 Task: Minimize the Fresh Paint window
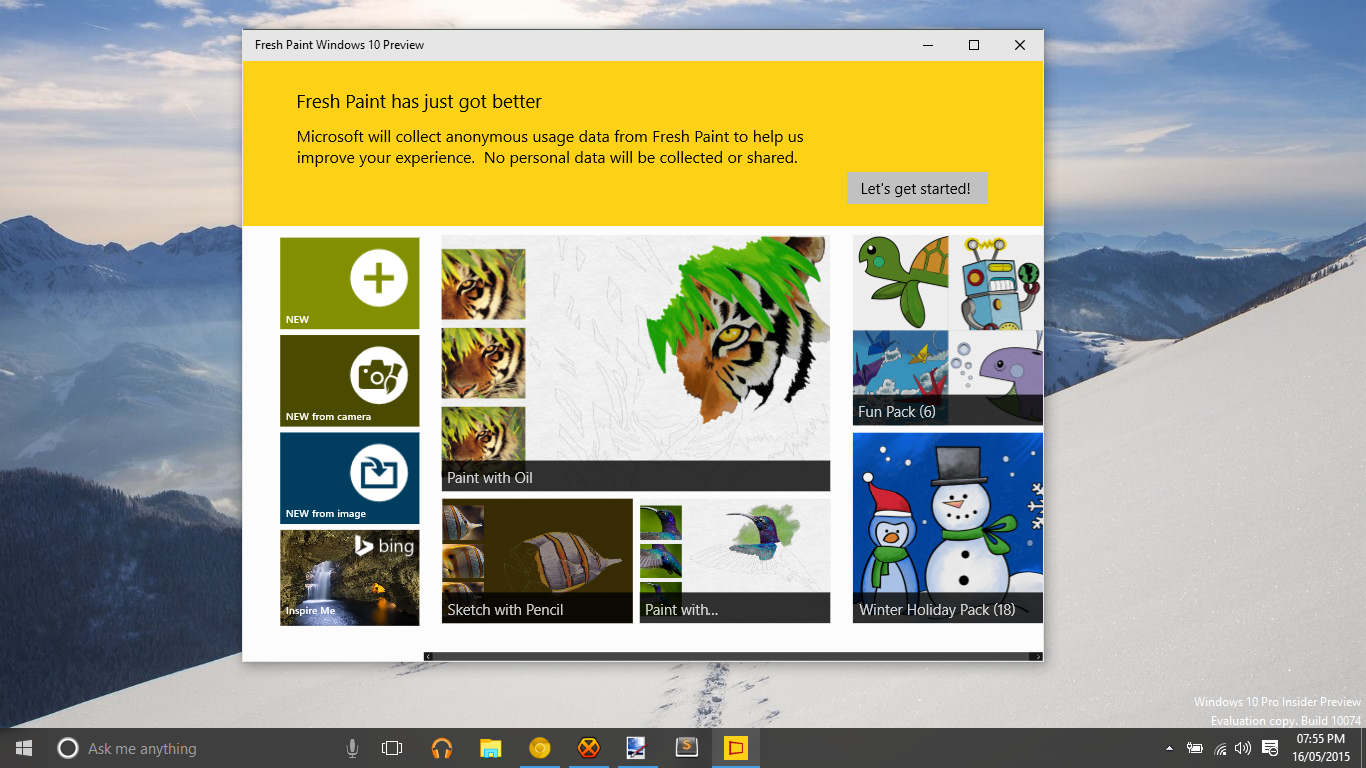tap(928, 45)
